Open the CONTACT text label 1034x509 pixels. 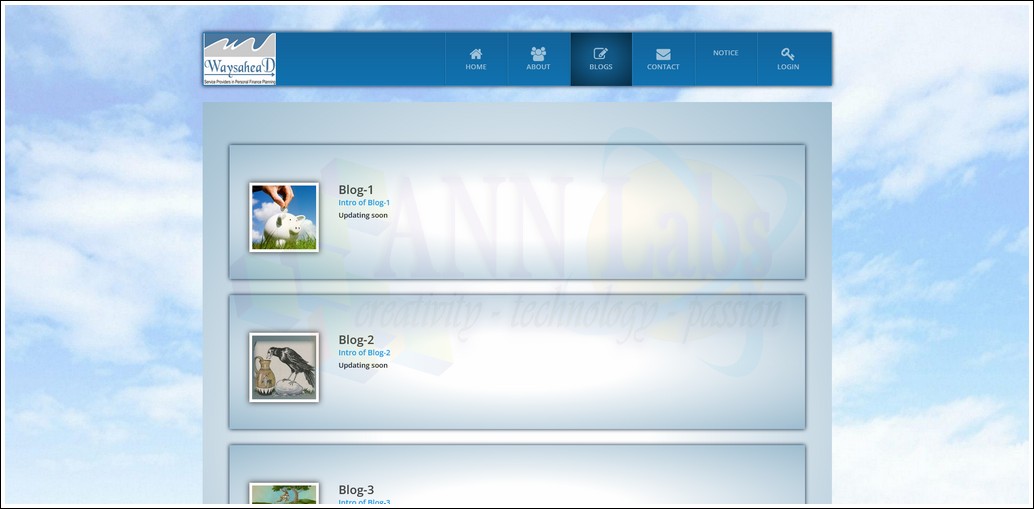pos(663,67)
